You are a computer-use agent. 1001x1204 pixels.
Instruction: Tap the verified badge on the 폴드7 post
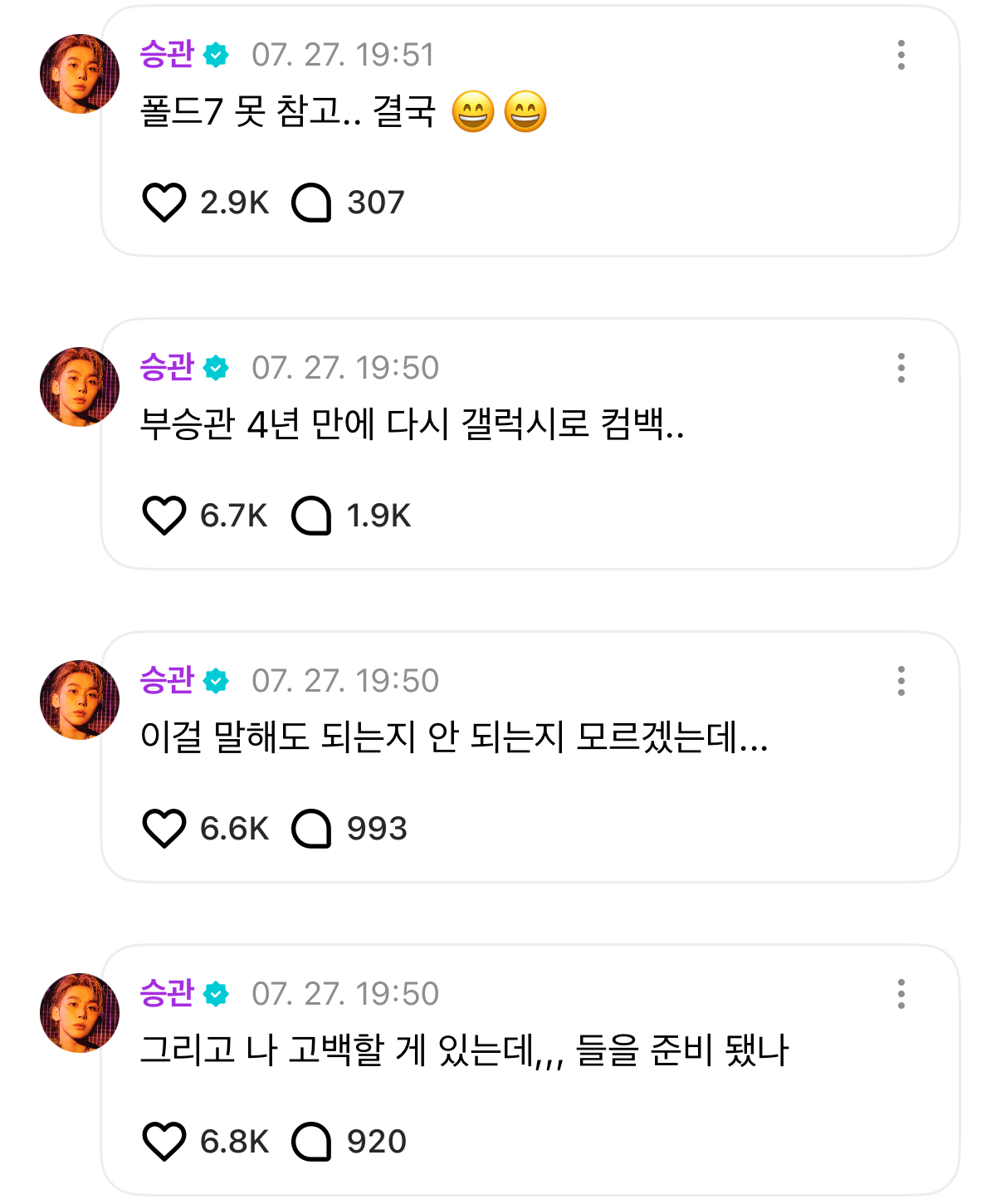(217, 55)
